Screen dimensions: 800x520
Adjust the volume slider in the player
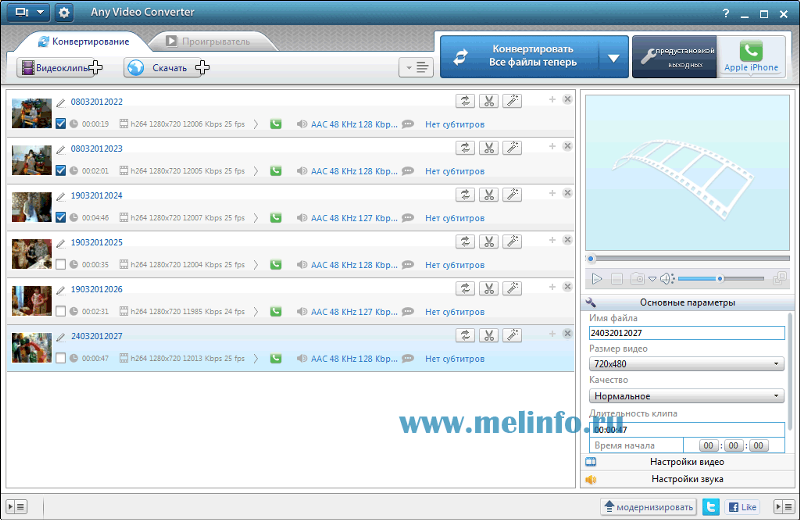point(720,279)
